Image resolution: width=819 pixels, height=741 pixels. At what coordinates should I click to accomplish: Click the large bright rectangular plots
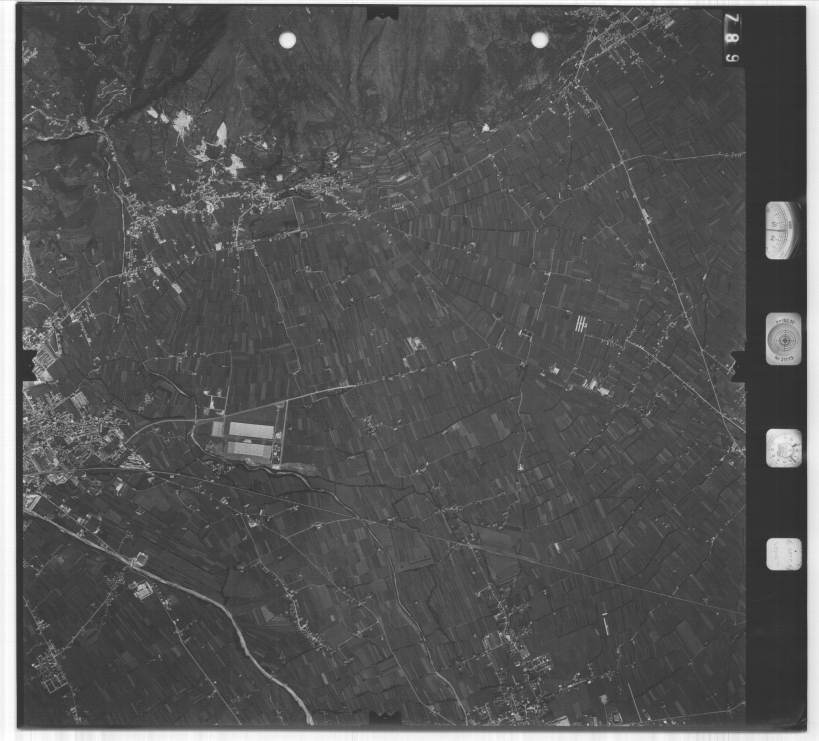tap(244, 440)
